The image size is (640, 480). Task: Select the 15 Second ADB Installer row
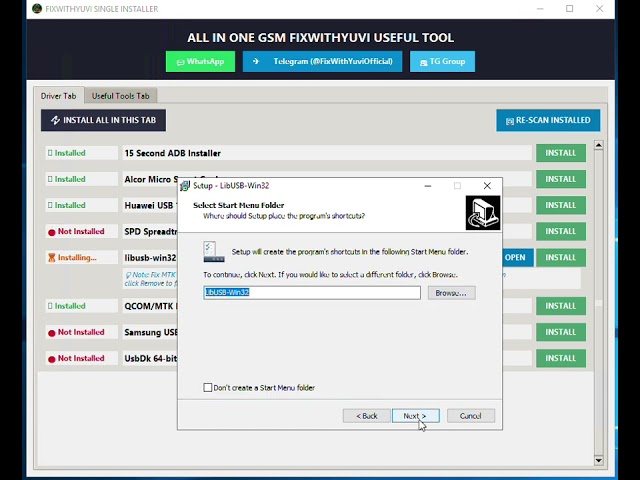tap(327, 153)
